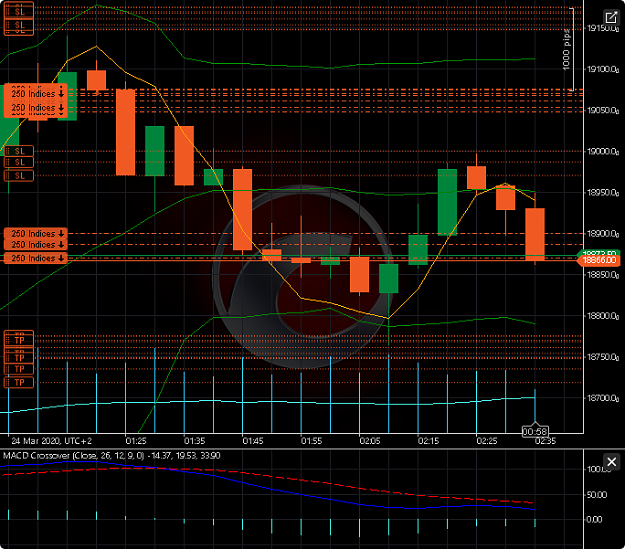
Task: Click the large green candle after 02:15
Action: click(447, 202)
